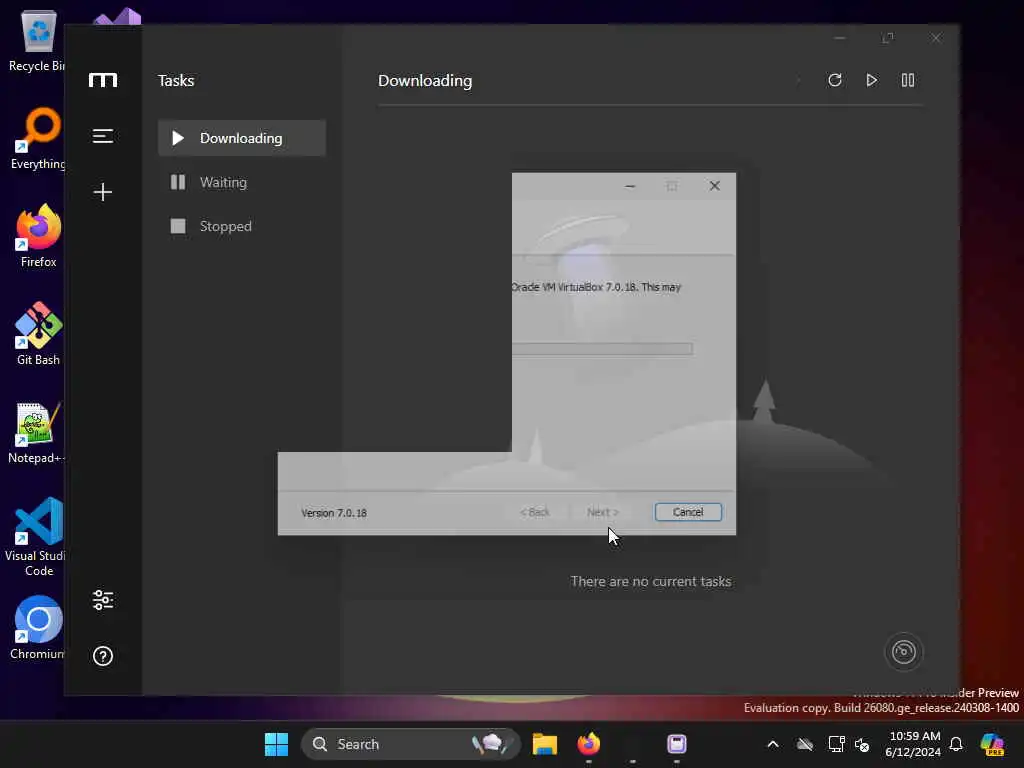1024x768 pixels.
Task: Resume all tasks with play icon
Action: [x=871, y=80]
